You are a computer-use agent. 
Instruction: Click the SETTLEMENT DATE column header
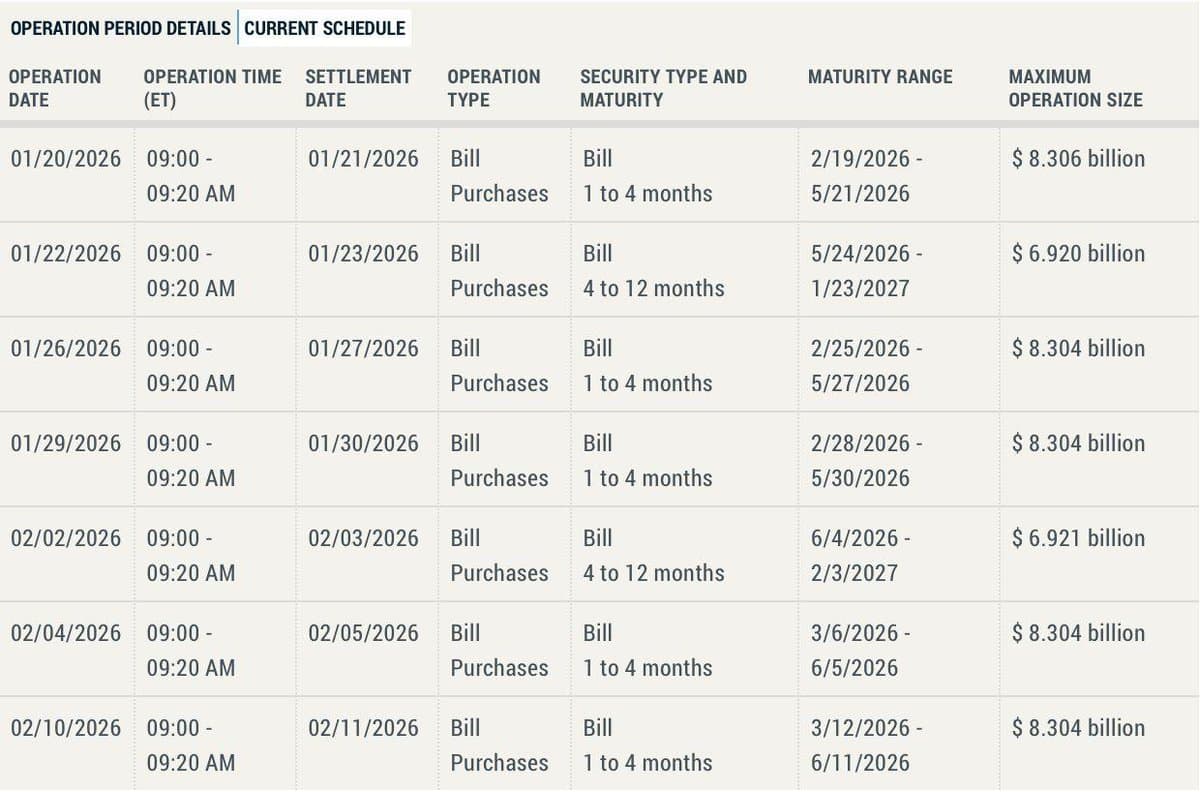tap(357, 88)
